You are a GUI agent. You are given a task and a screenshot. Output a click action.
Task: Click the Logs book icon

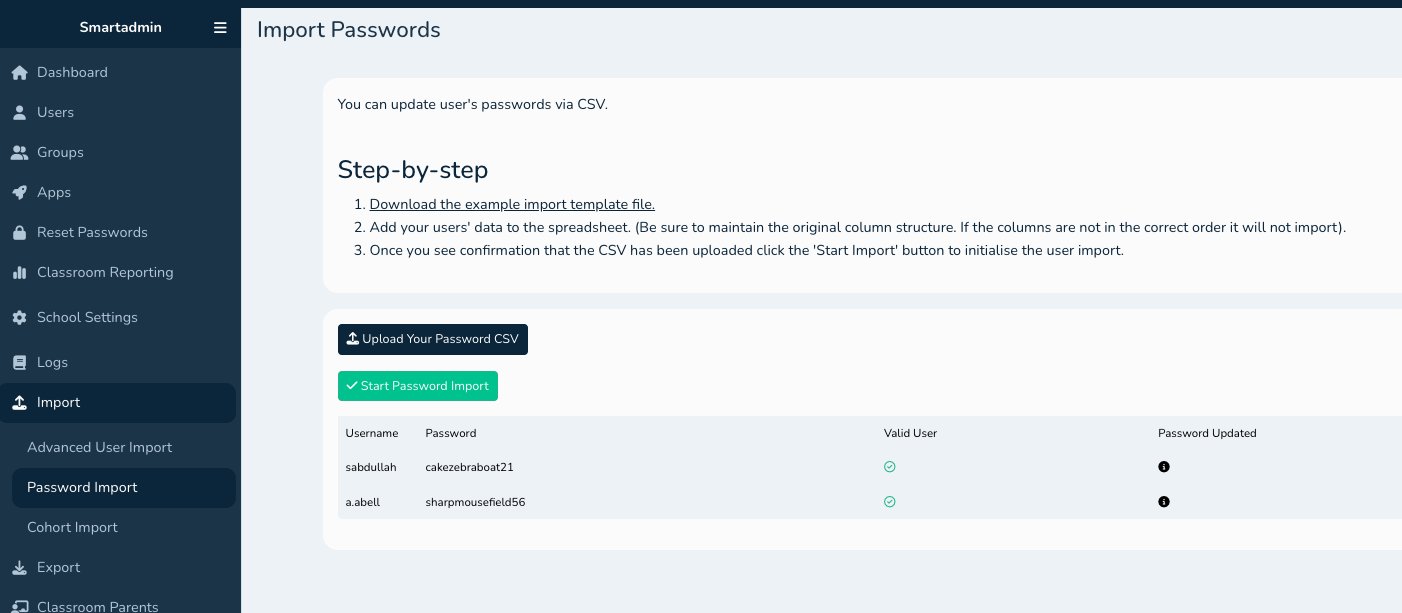point(19,363)
